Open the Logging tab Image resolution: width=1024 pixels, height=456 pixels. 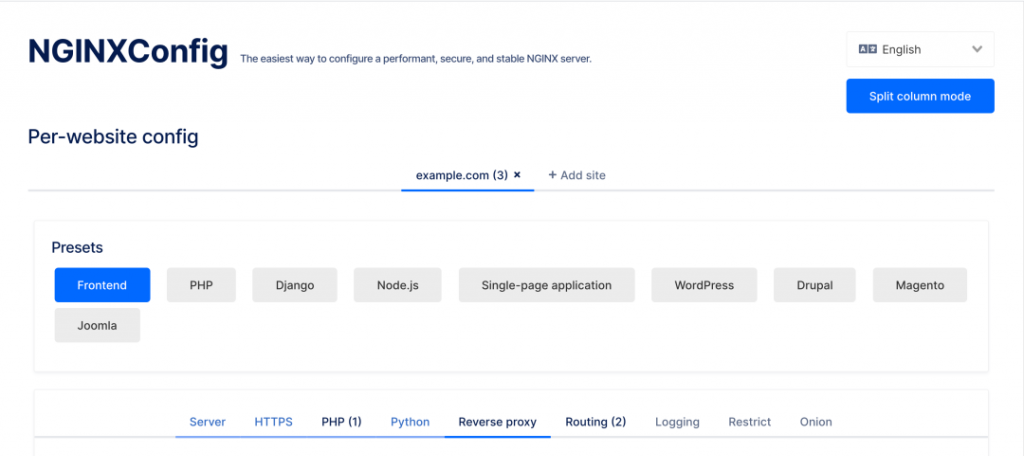[x=677, y=422]
